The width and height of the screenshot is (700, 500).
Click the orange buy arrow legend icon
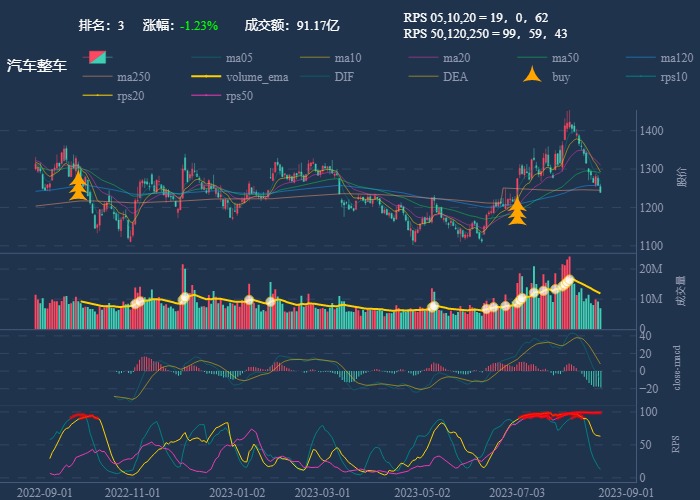[534, 76]
